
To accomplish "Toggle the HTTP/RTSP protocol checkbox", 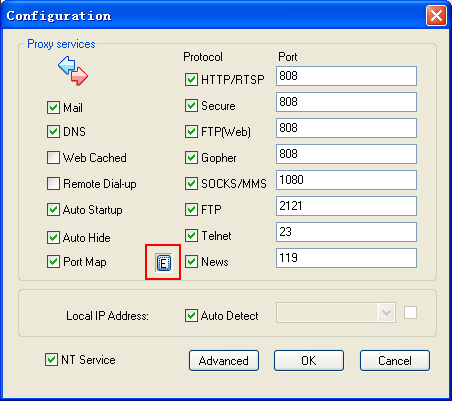I will point(191,79).
